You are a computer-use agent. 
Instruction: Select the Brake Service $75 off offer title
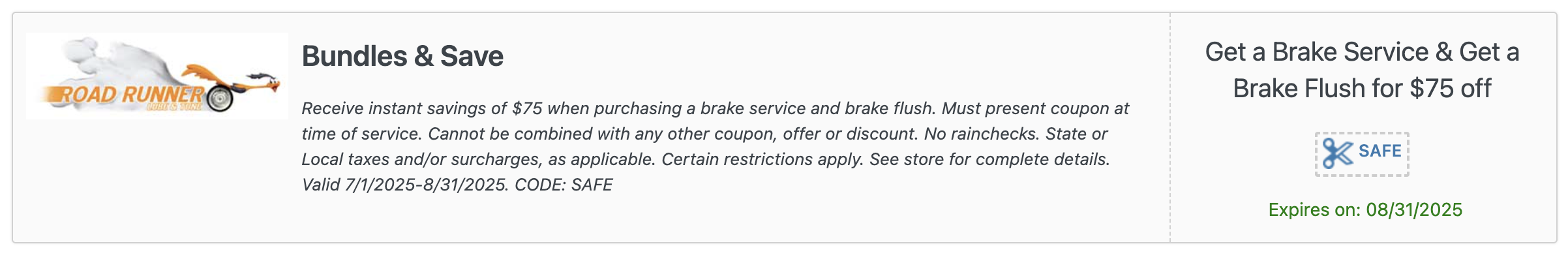click(1362, 70)
